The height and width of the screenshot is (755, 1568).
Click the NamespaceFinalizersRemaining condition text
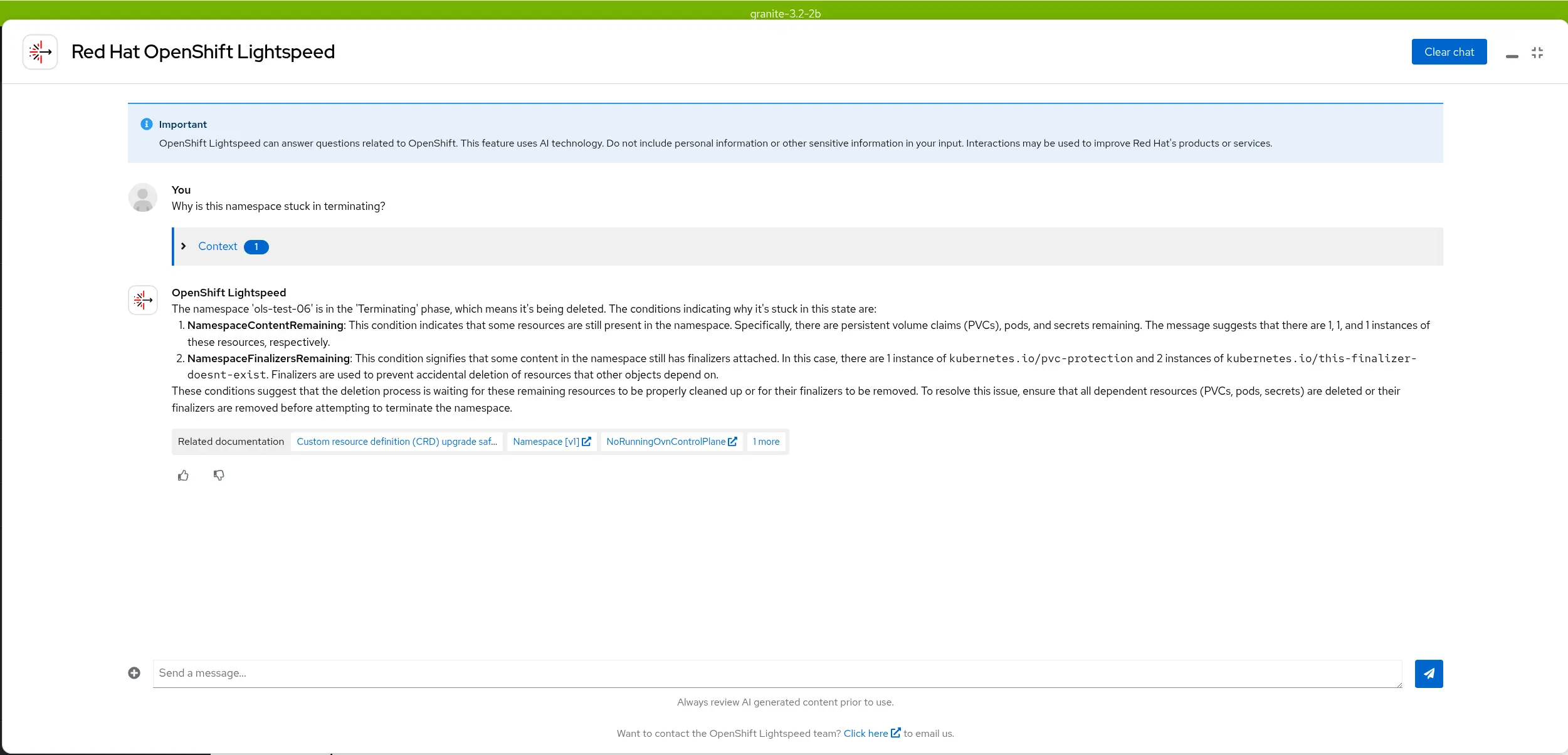[x=268, y=358]
